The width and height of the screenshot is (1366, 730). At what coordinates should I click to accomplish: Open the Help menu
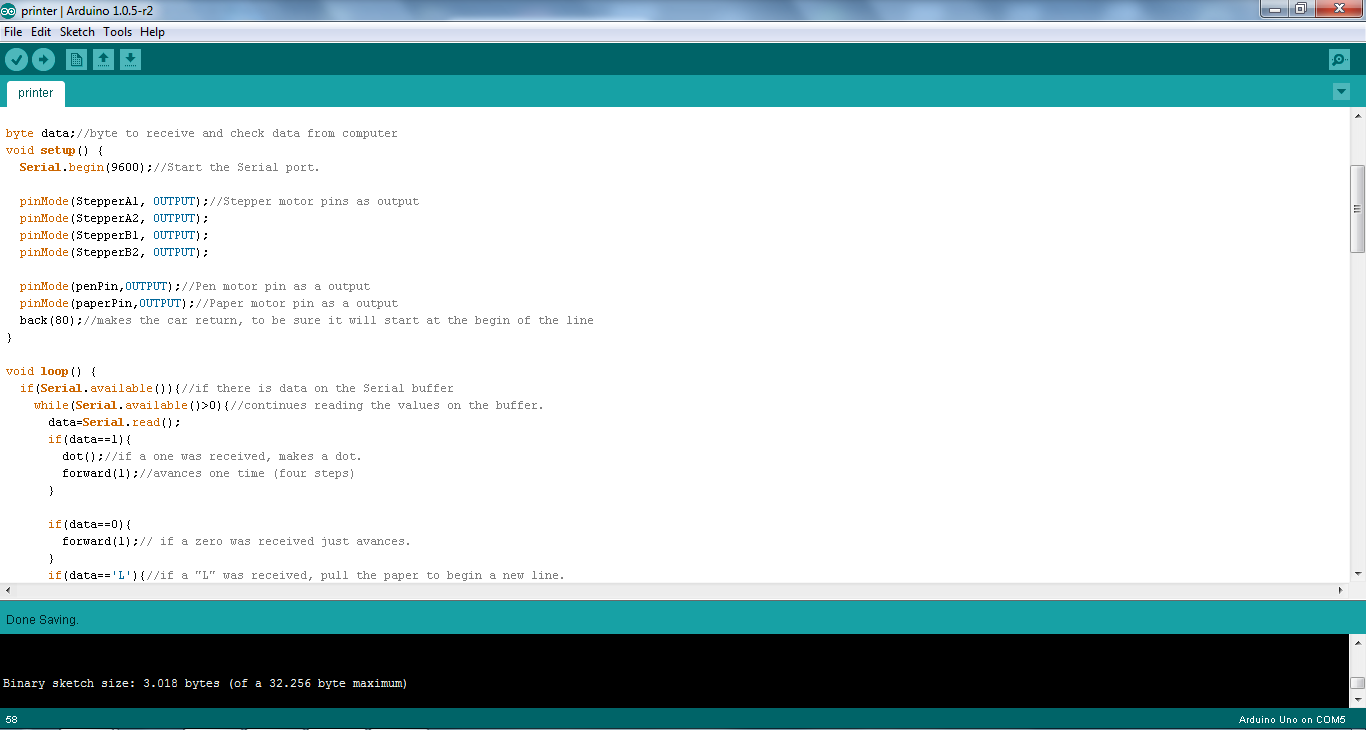(152, 31)
